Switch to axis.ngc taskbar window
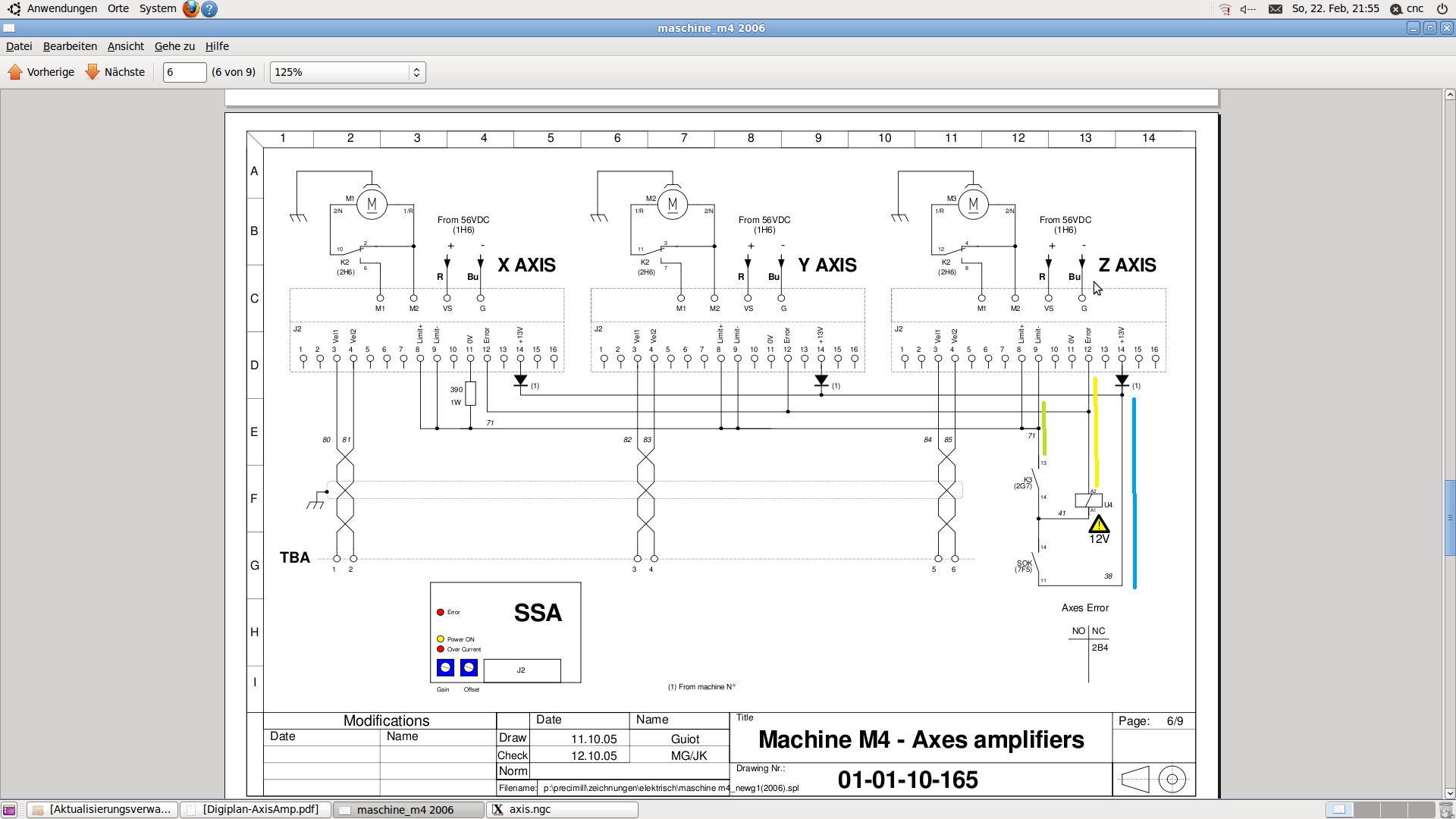Screen dimensions: 1456x819 [562, 810]
